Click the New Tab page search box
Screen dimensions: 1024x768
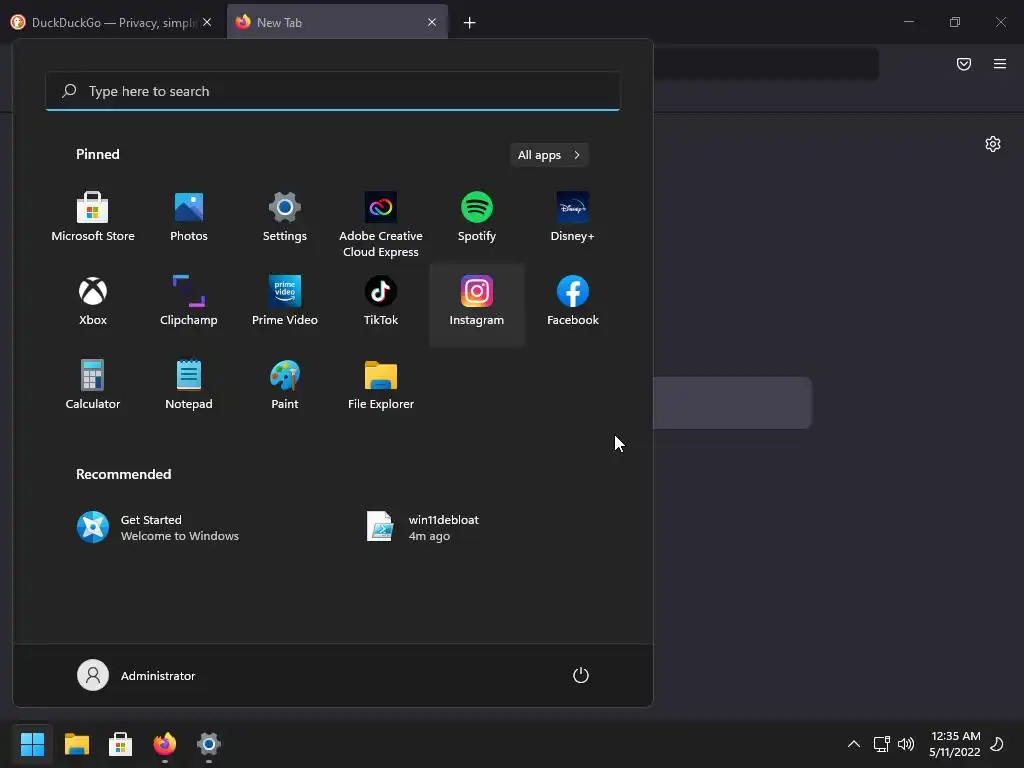pyautogui.click(x=733, y=403)
